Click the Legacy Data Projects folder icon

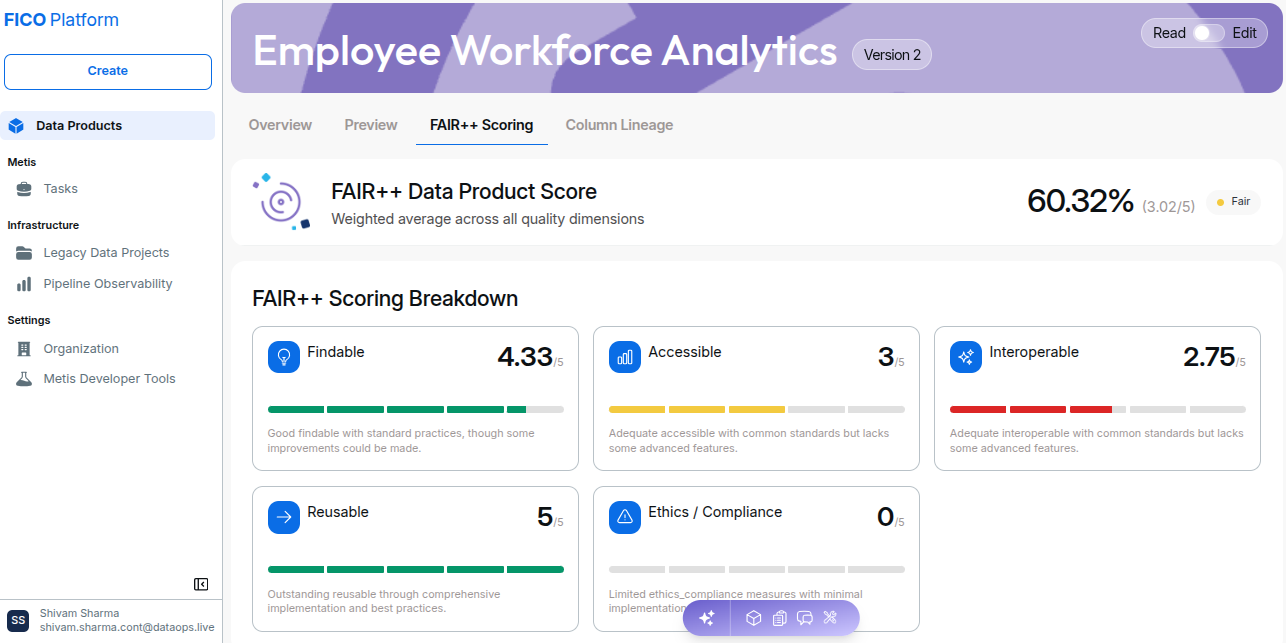pos(24,253)
